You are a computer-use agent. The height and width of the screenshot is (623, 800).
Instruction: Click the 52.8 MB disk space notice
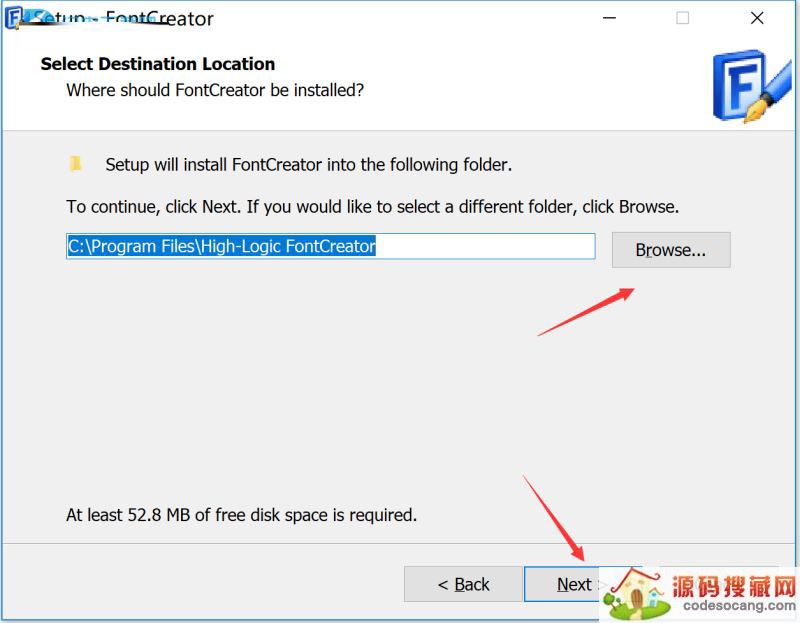[241, 515]
